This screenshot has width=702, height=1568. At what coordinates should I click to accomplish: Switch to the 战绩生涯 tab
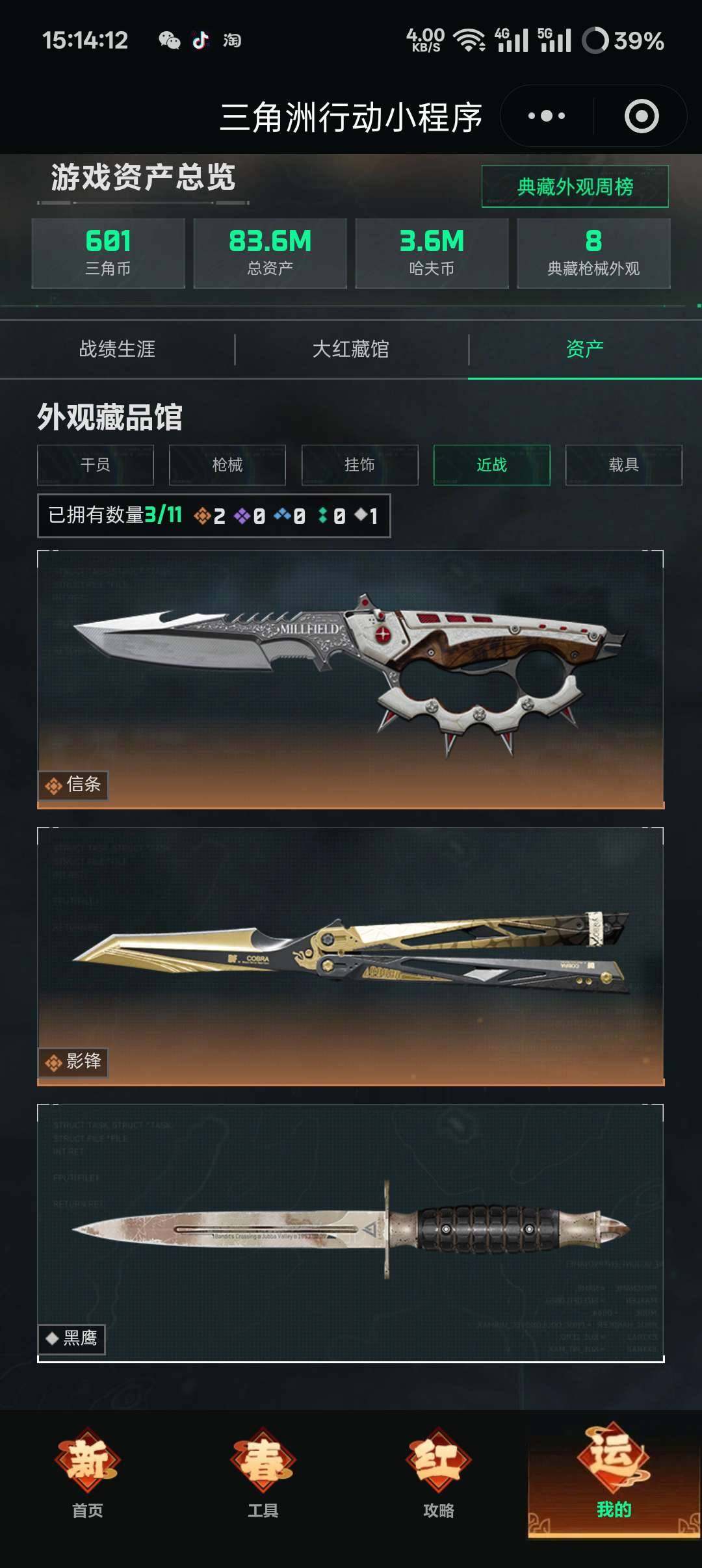(x=117, y=349)
